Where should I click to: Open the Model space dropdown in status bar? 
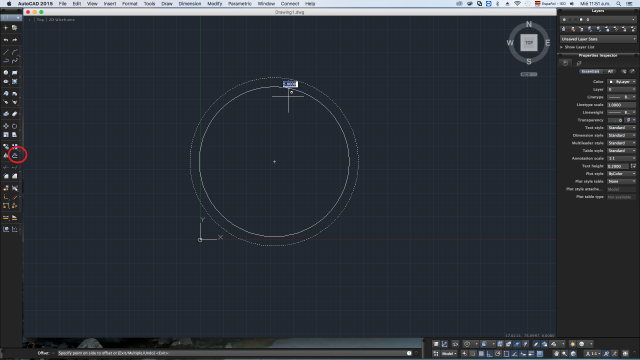449,353
